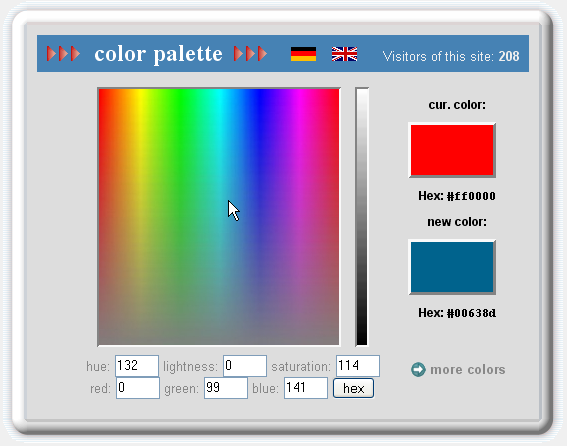
Task: Click the red arrows left of title
Action: pyautogui.click(x=63, y=54)
